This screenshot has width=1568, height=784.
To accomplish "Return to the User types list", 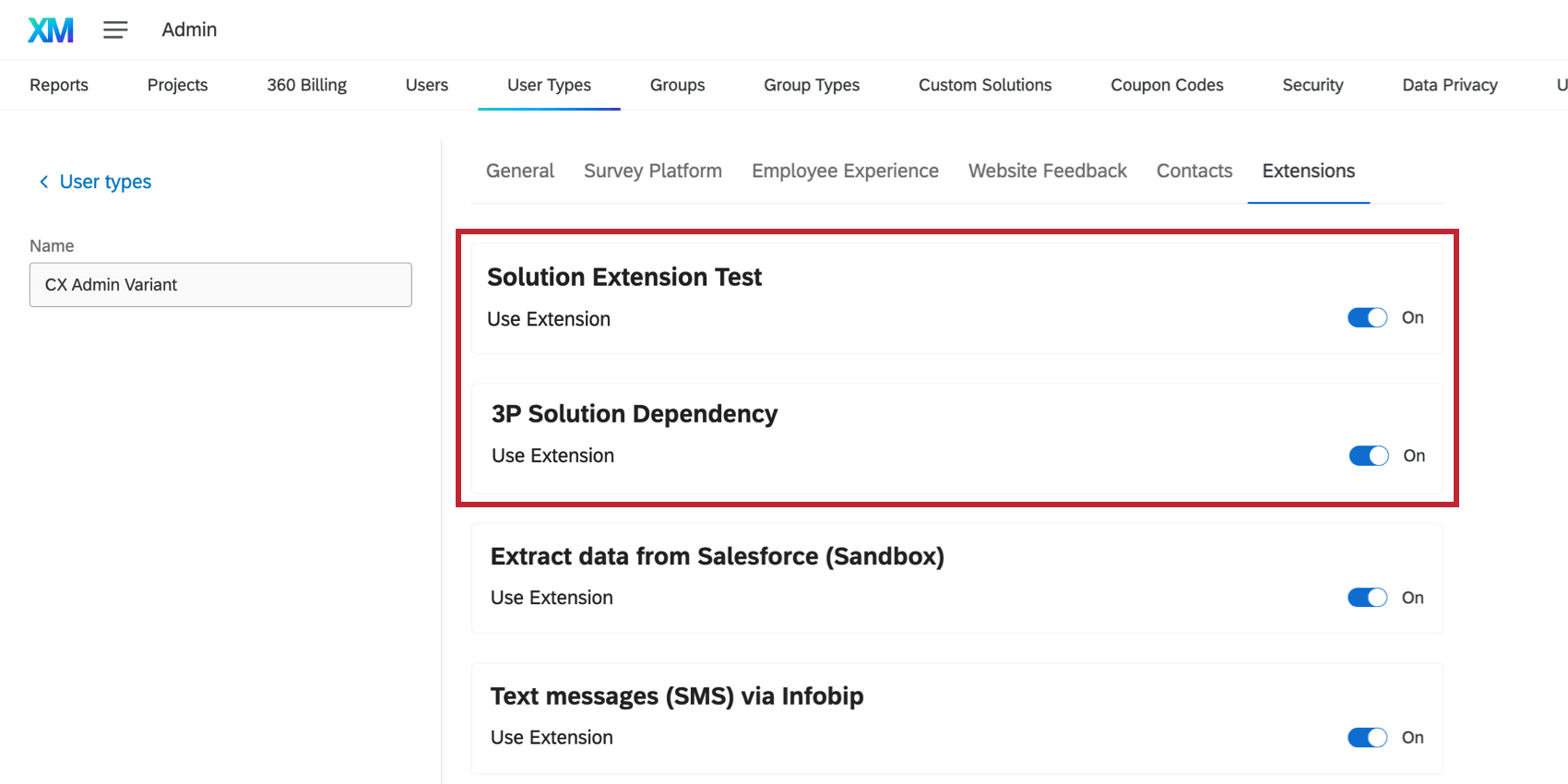I will (105, 182).
